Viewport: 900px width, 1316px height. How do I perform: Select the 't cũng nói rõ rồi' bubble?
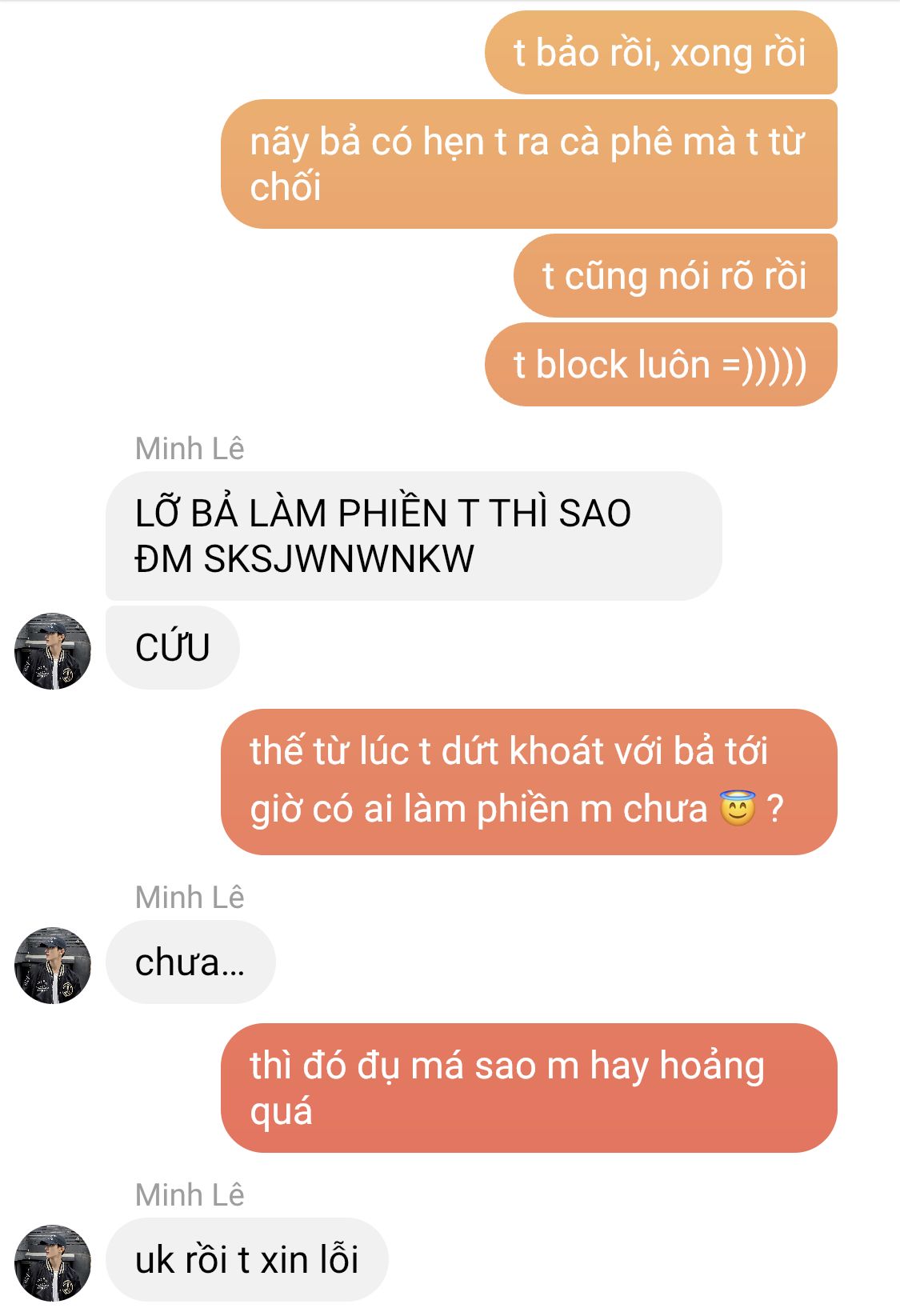[675, 276]
